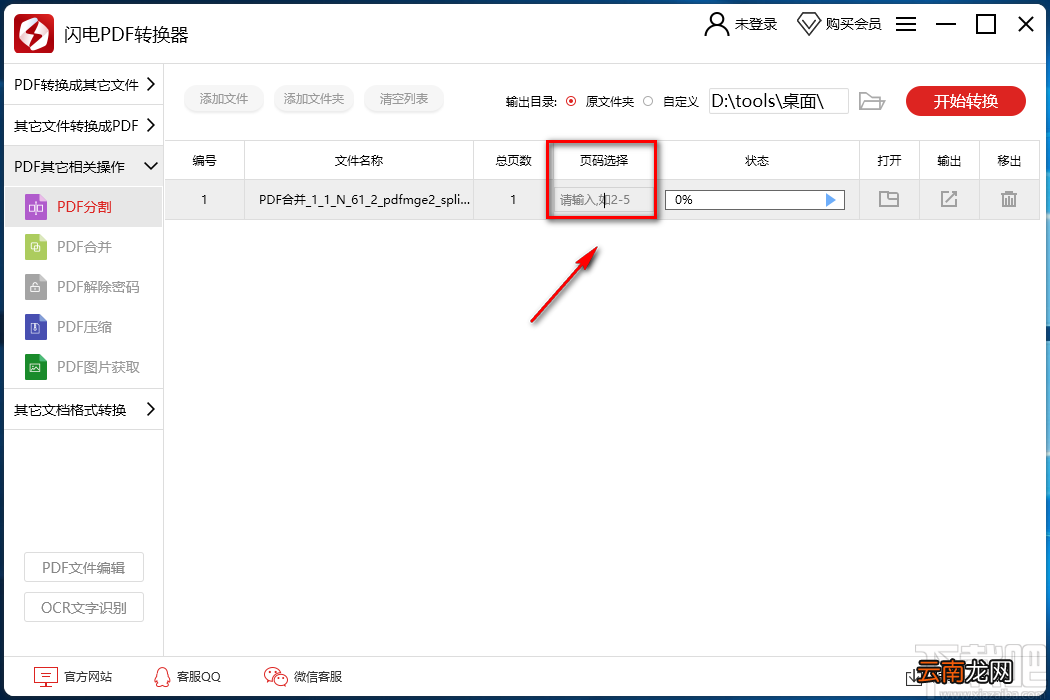Screen dimensions: 1050x700
Task: Select the 自定义 radio button
Action: [x=648, y=101]
